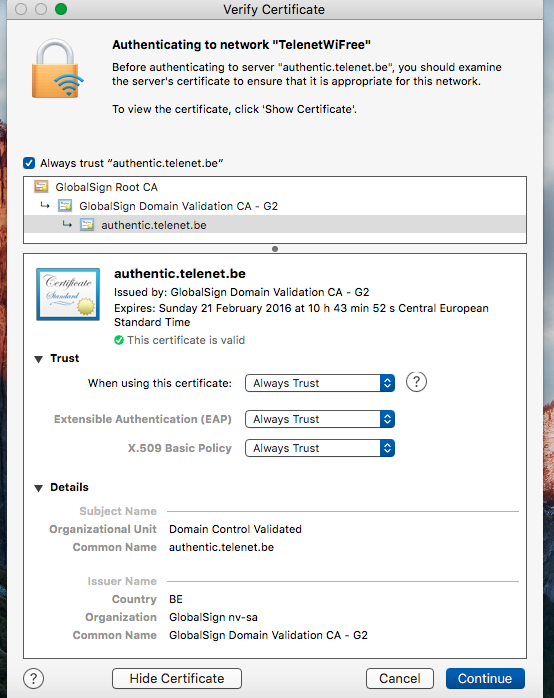Click the authentic.telenet.be row certificate icon
This screenshot has width=554, height=698.
pos(87,225)
